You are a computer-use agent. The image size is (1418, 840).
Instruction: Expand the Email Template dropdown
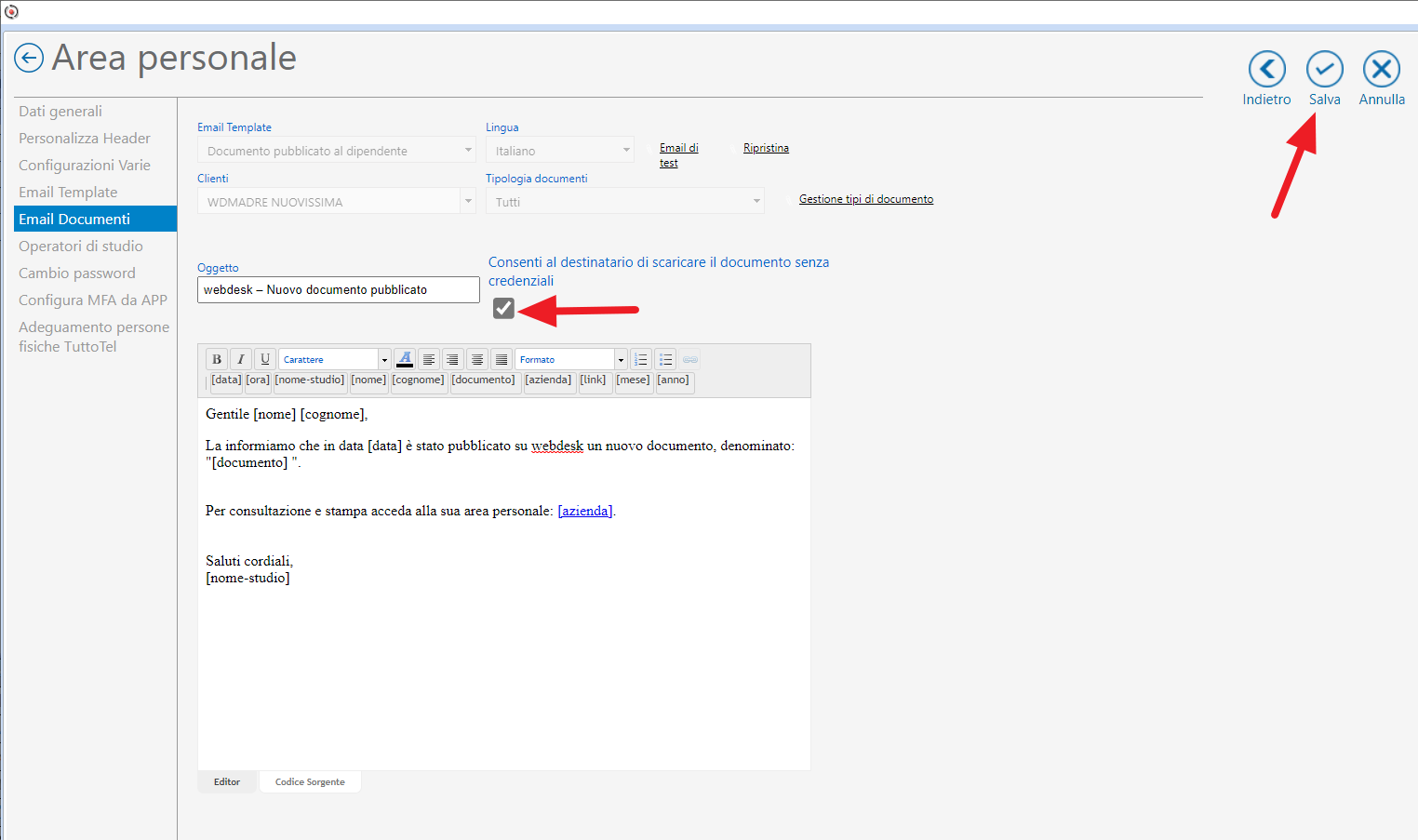tap(337, 151)
